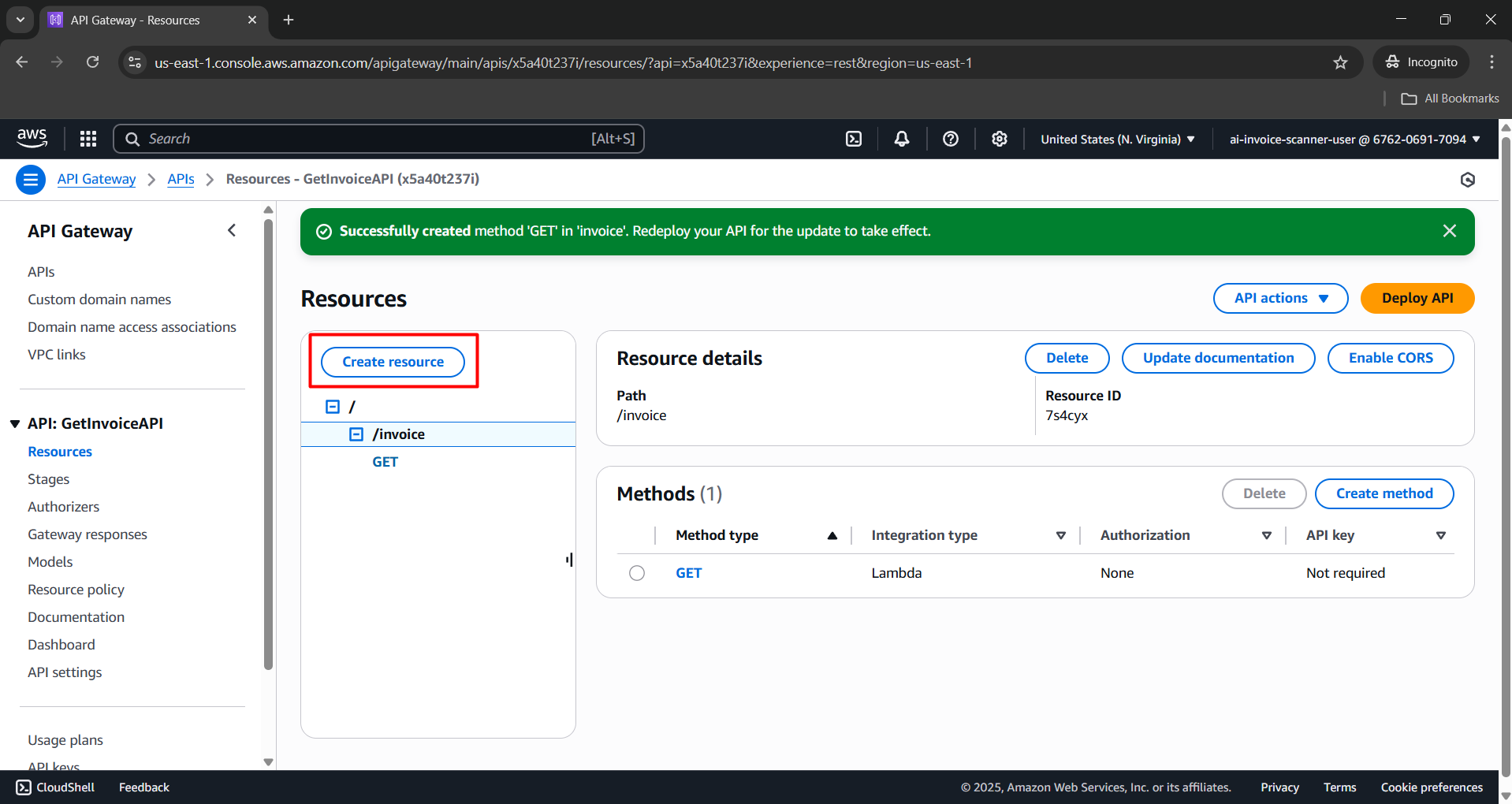Open the notifications bell
This screenshot has height=804, width=1512.
point(902,139)
